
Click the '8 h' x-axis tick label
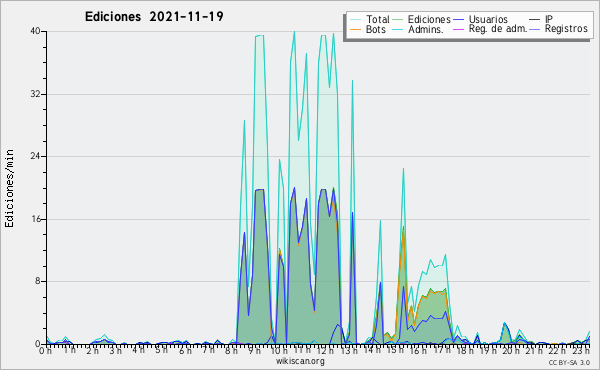[231, 350]
